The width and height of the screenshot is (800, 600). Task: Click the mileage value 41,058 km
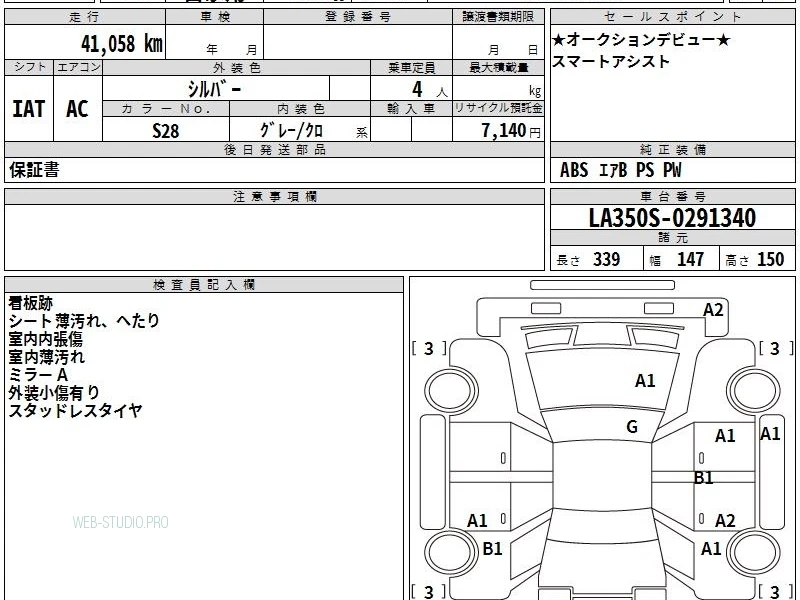121,44
